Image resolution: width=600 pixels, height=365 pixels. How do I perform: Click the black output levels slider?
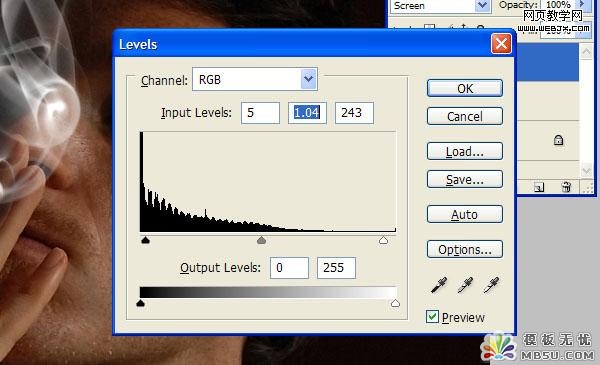tap(140, 303)
